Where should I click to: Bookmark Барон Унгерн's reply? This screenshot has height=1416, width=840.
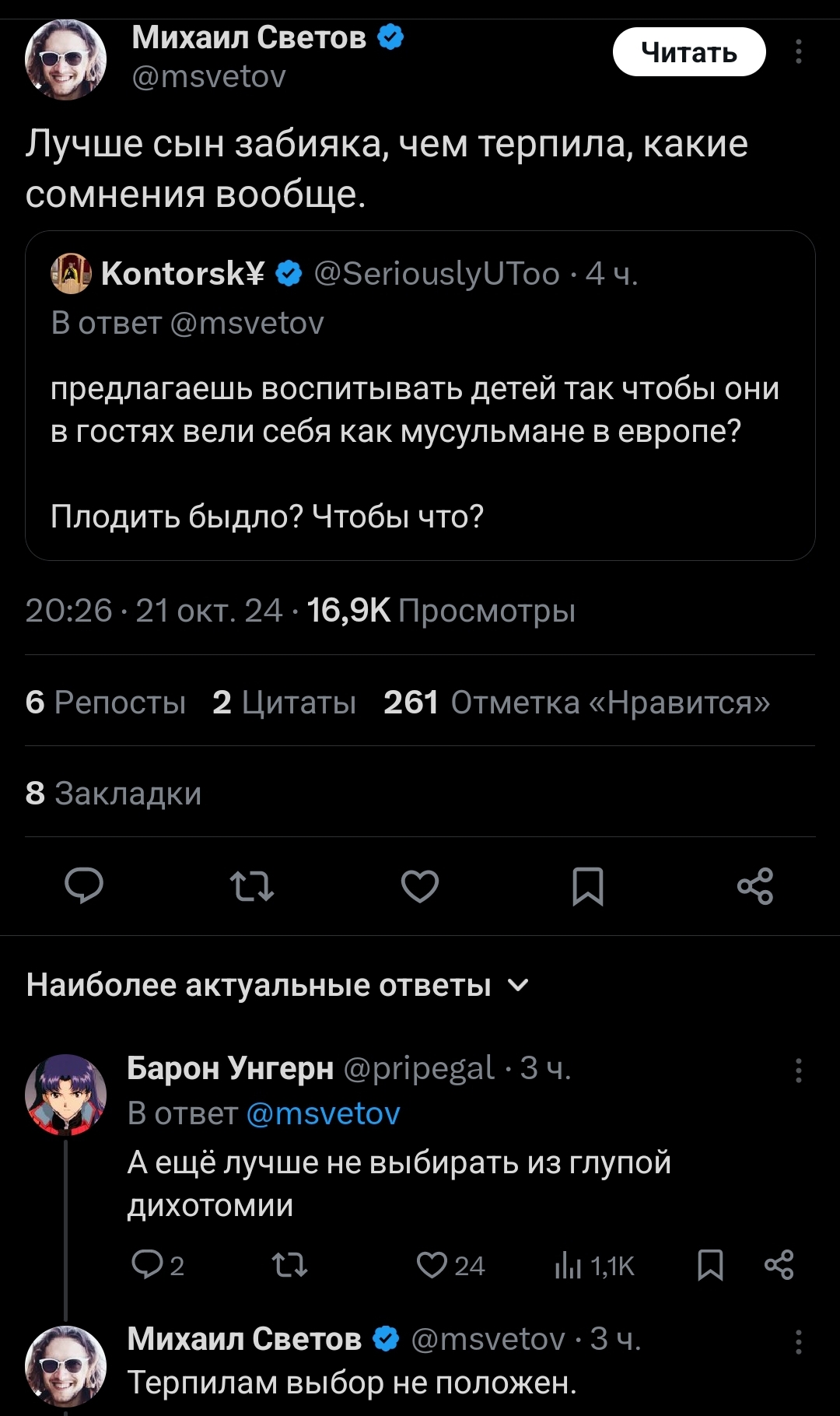pos(710,1266)
